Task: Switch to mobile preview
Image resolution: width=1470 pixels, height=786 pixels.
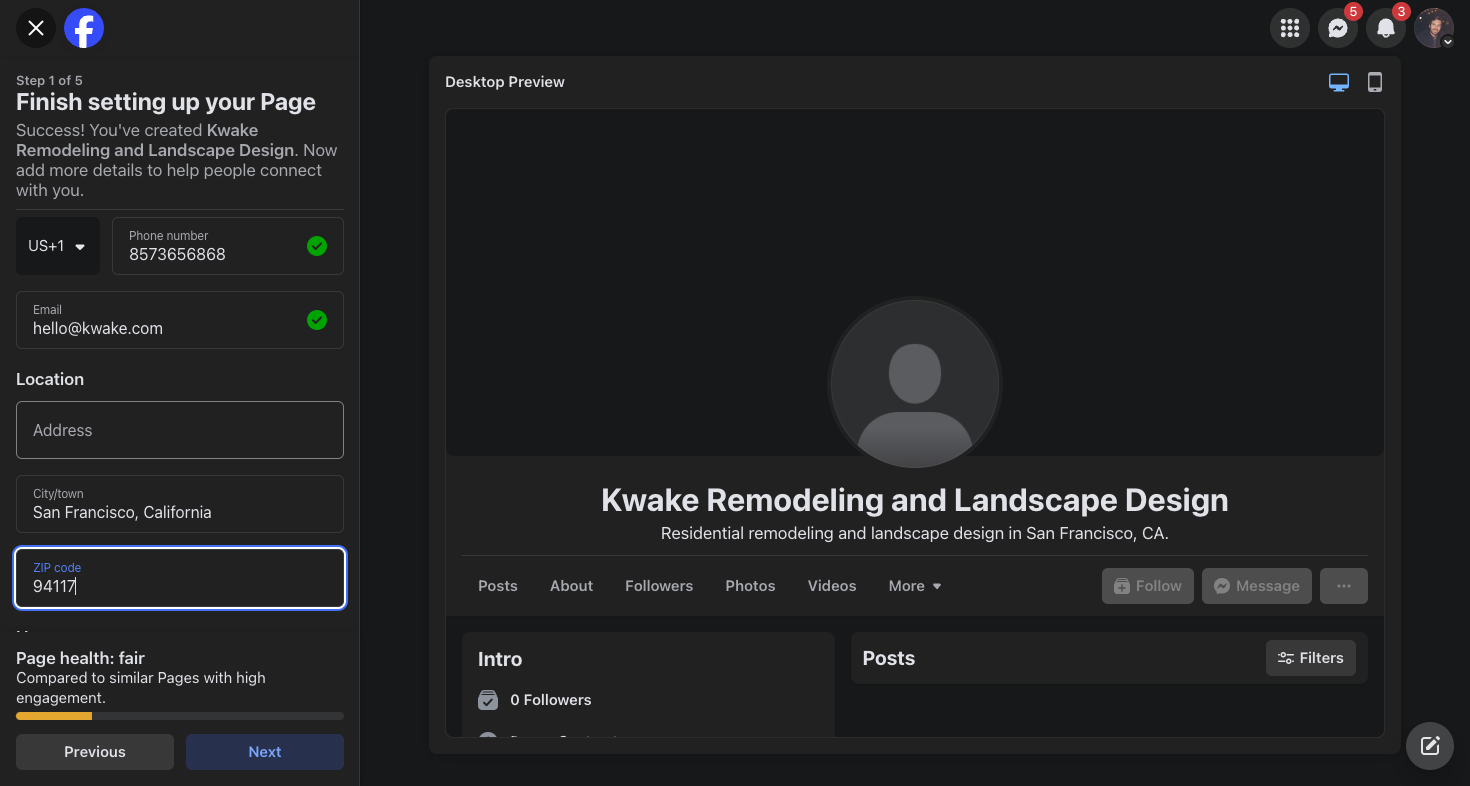Action: click(1375, 82)
